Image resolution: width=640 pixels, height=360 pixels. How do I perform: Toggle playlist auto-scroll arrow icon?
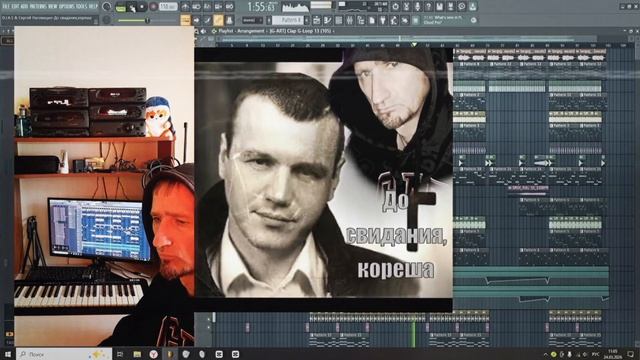(x=196, y=20)
